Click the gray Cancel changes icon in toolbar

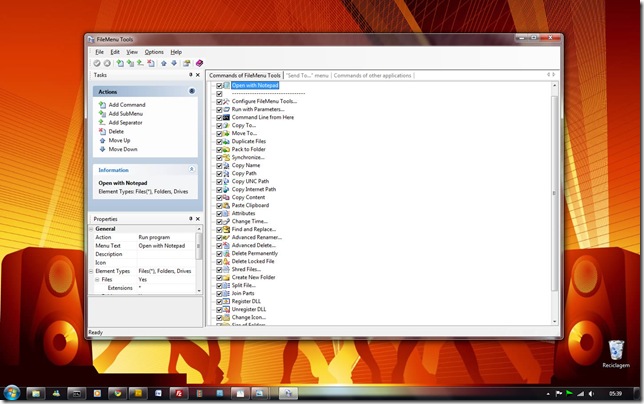[x=107, y=63]
